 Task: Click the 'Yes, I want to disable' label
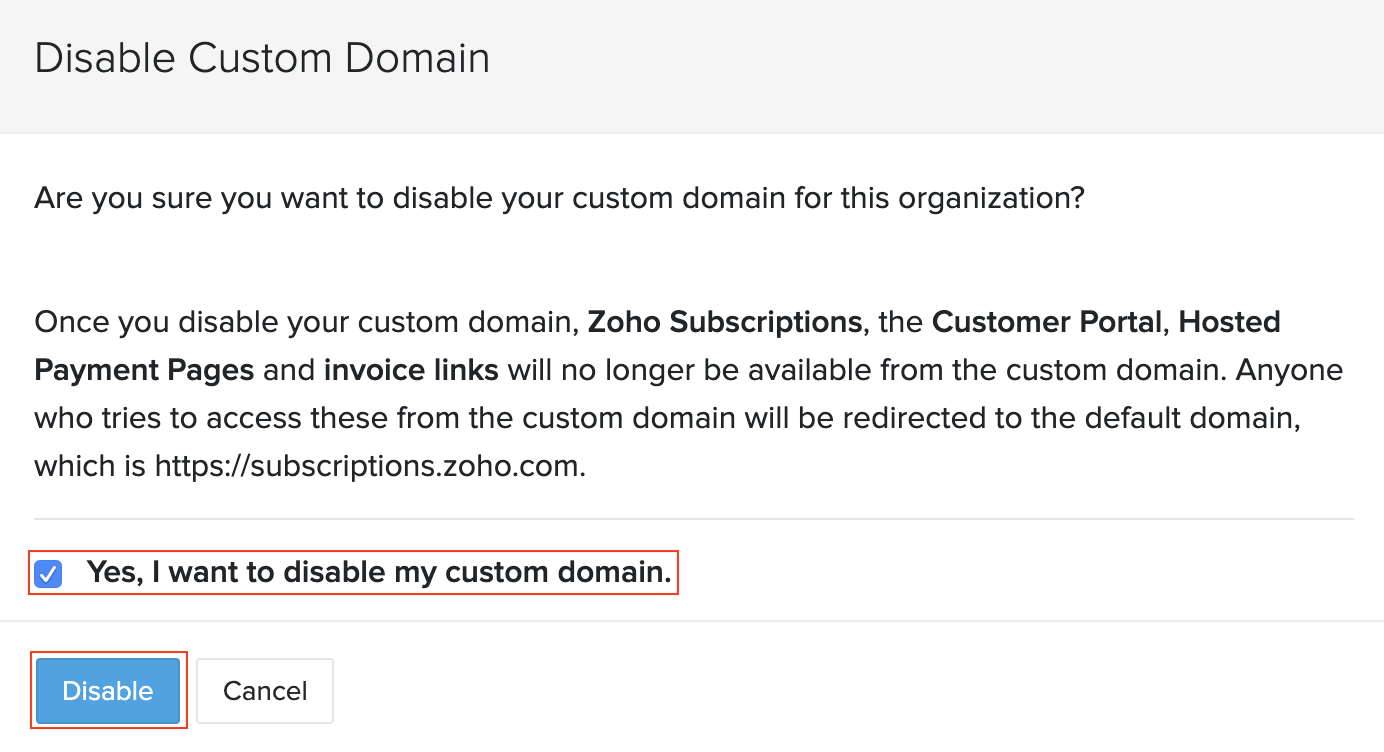pos(378,573)
